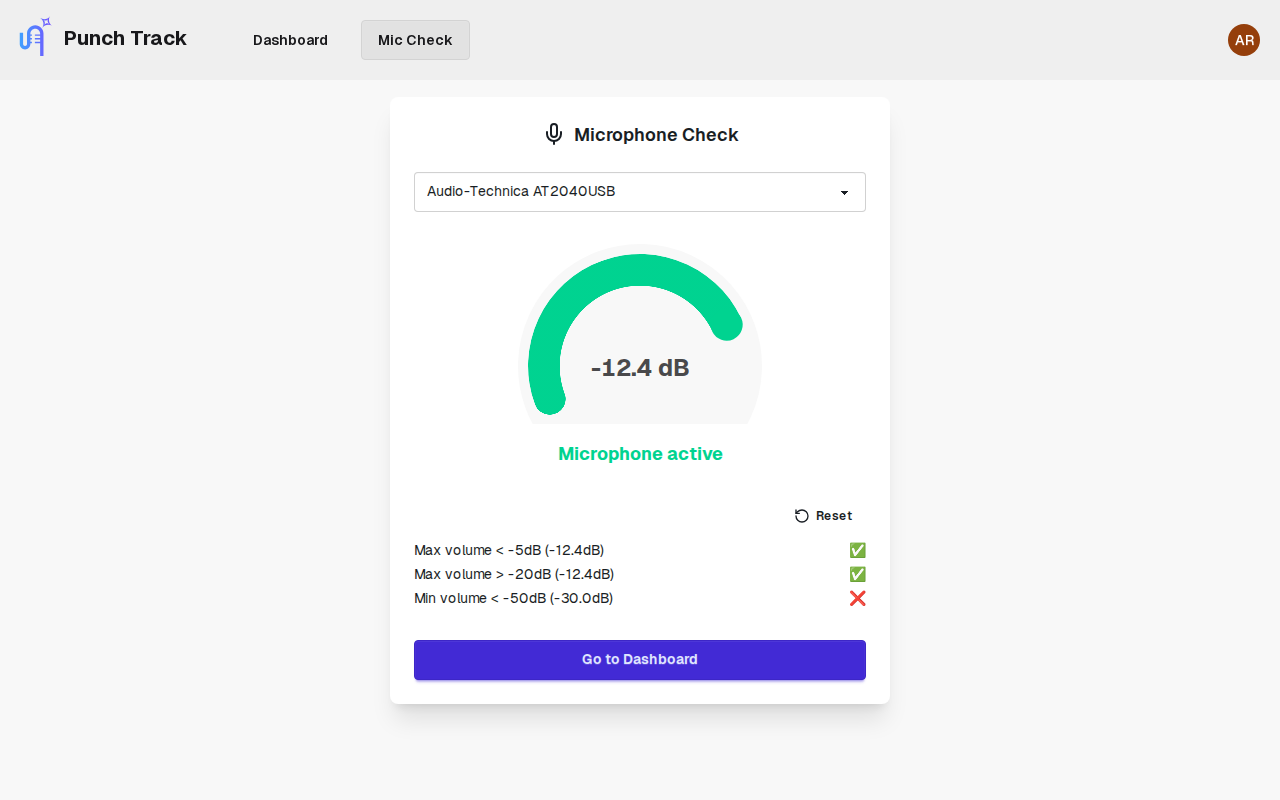Click the Punch Track brand name

pyautogui.click(x=125, y=38)
